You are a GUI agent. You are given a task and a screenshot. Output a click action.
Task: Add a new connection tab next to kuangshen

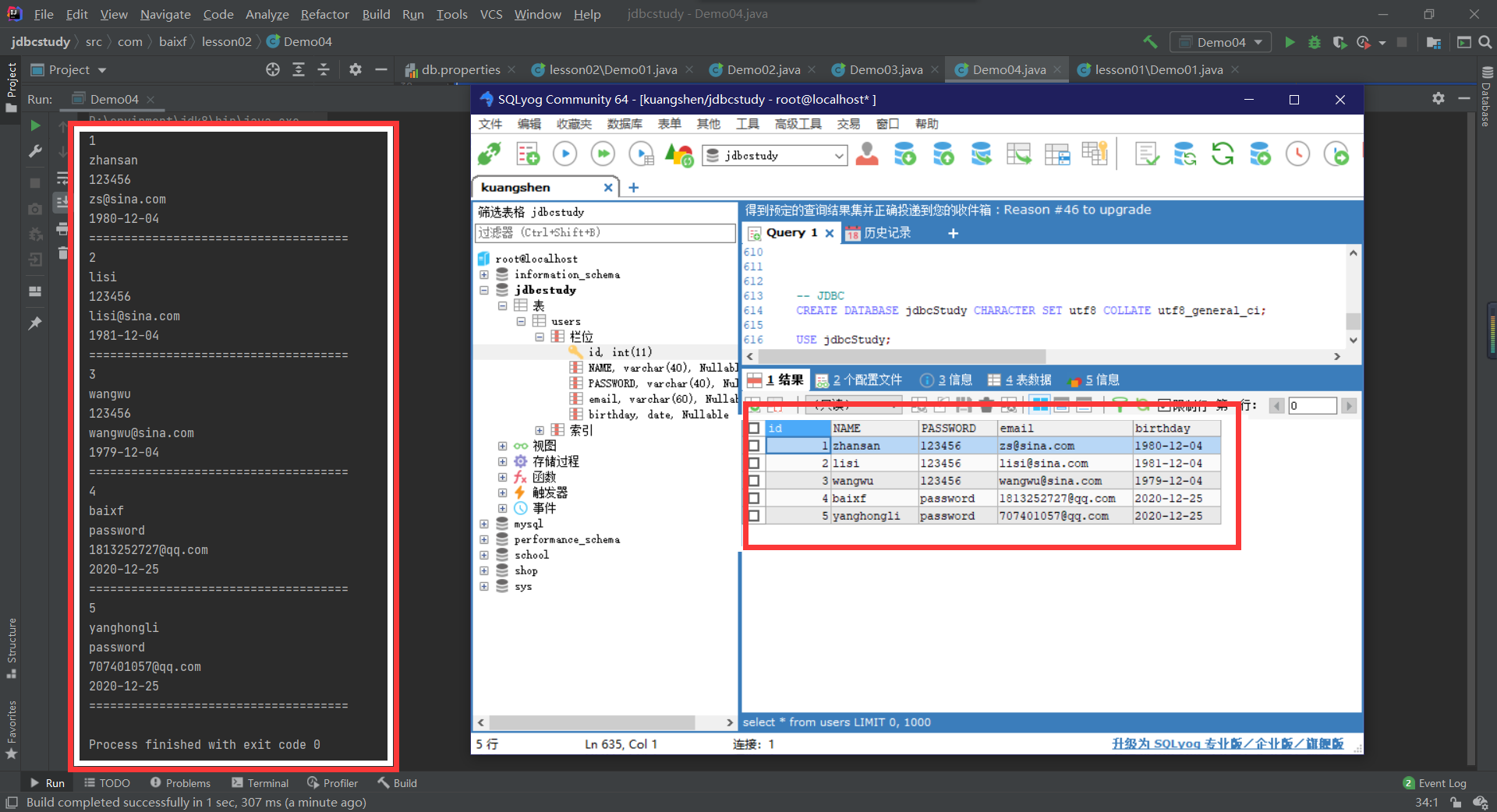tap(634, 187)
